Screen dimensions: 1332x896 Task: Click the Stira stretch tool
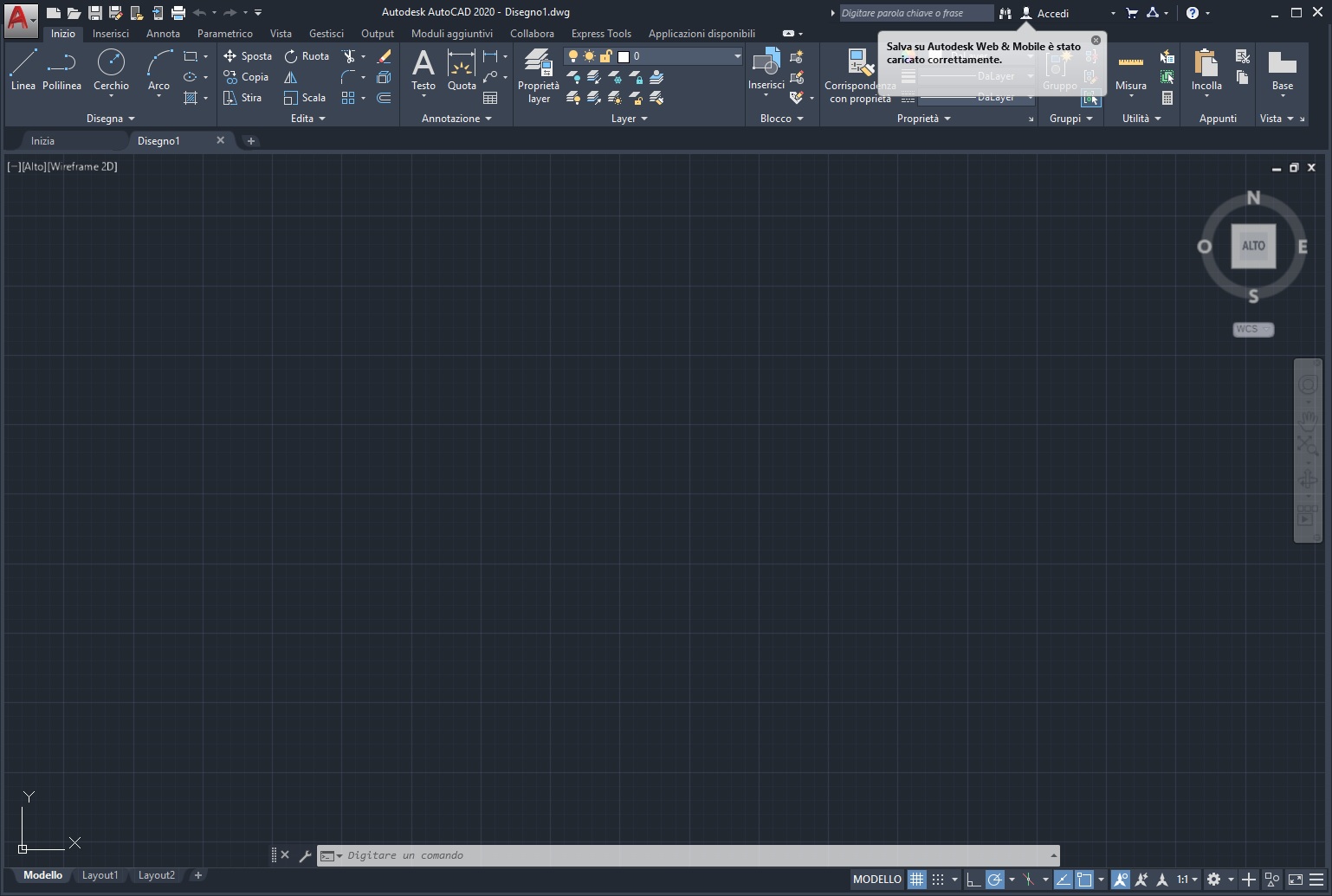click(242, 98)
